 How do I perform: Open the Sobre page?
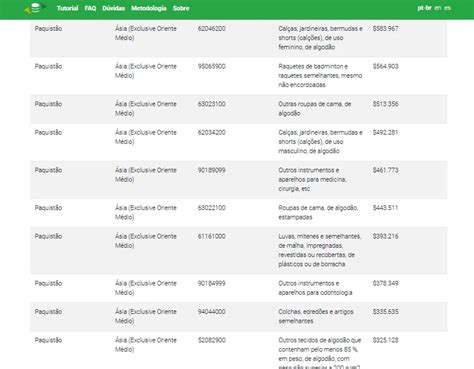click(x=181, y=8)
